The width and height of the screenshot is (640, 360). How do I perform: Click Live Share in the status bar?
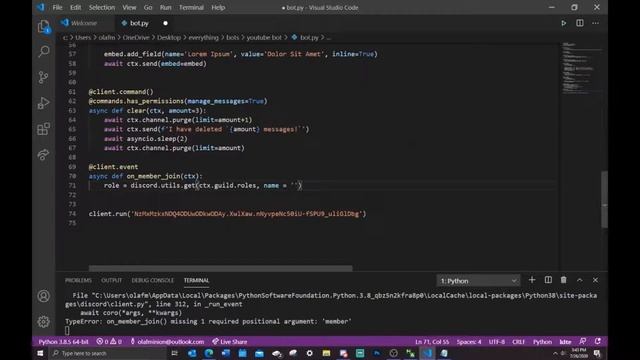(x=229, y=342)
